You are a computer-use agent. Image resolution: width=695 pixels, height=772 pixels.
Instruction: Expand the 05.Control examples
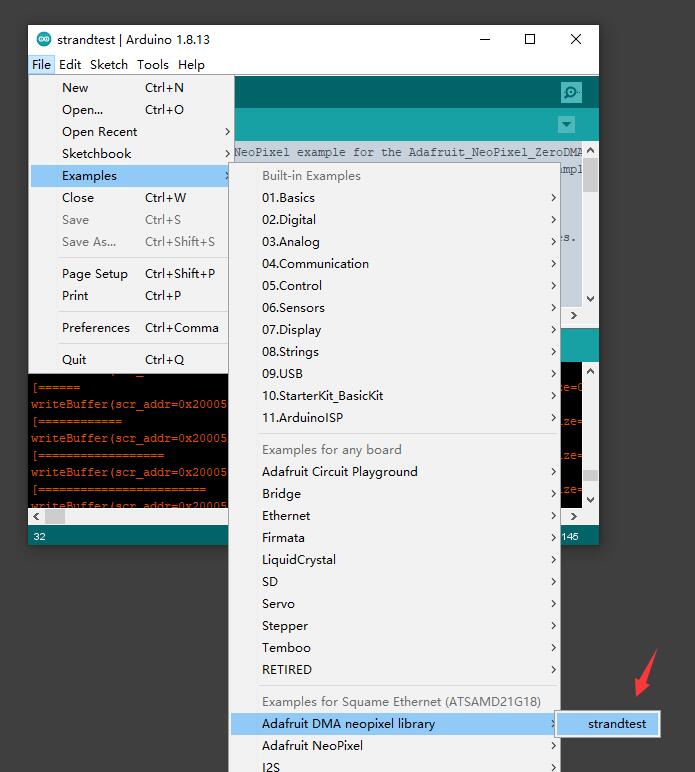tap(395, 286)
